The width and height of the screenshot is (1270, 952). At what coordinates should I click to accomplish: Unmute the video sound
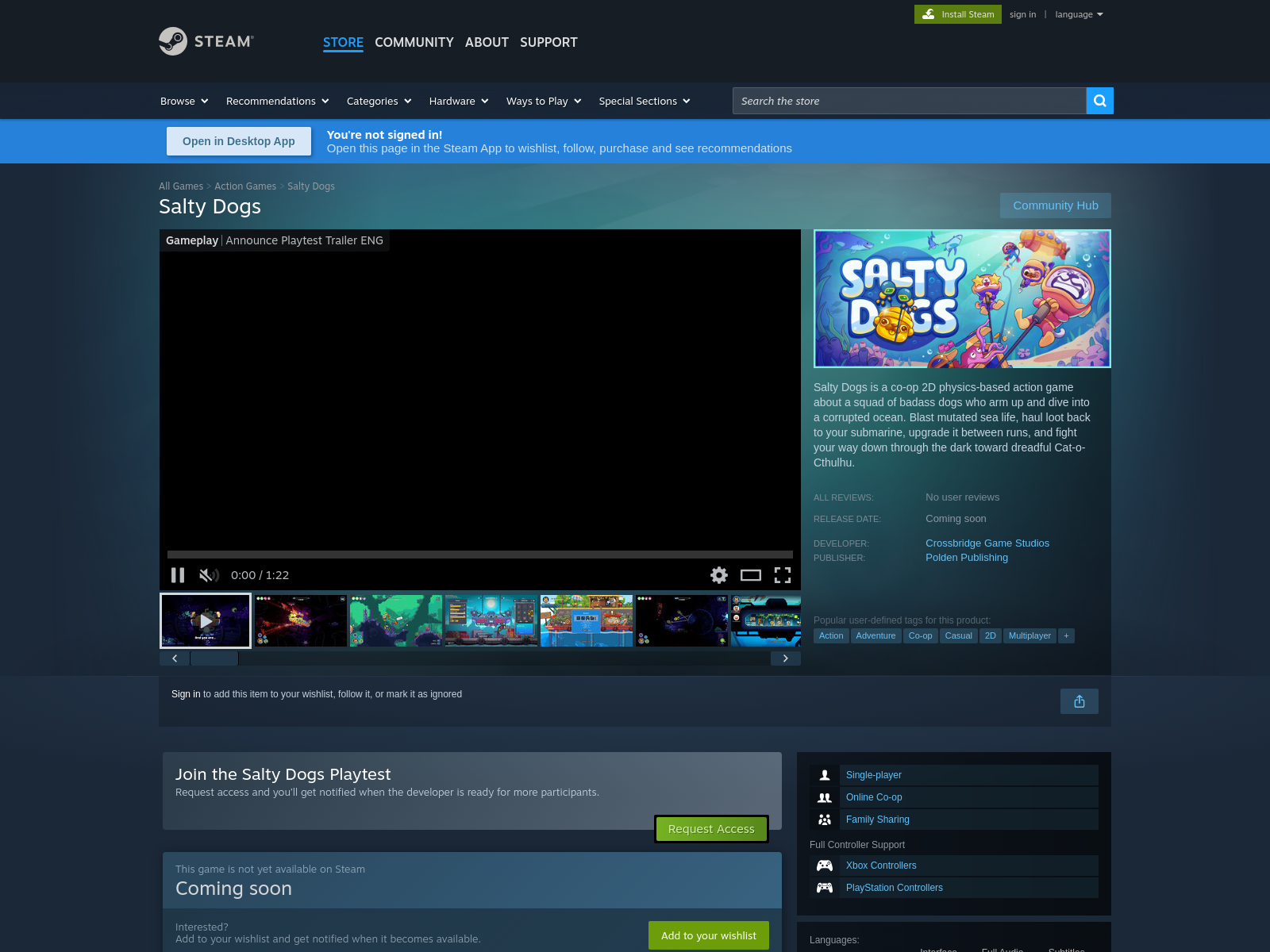[209, 575]
